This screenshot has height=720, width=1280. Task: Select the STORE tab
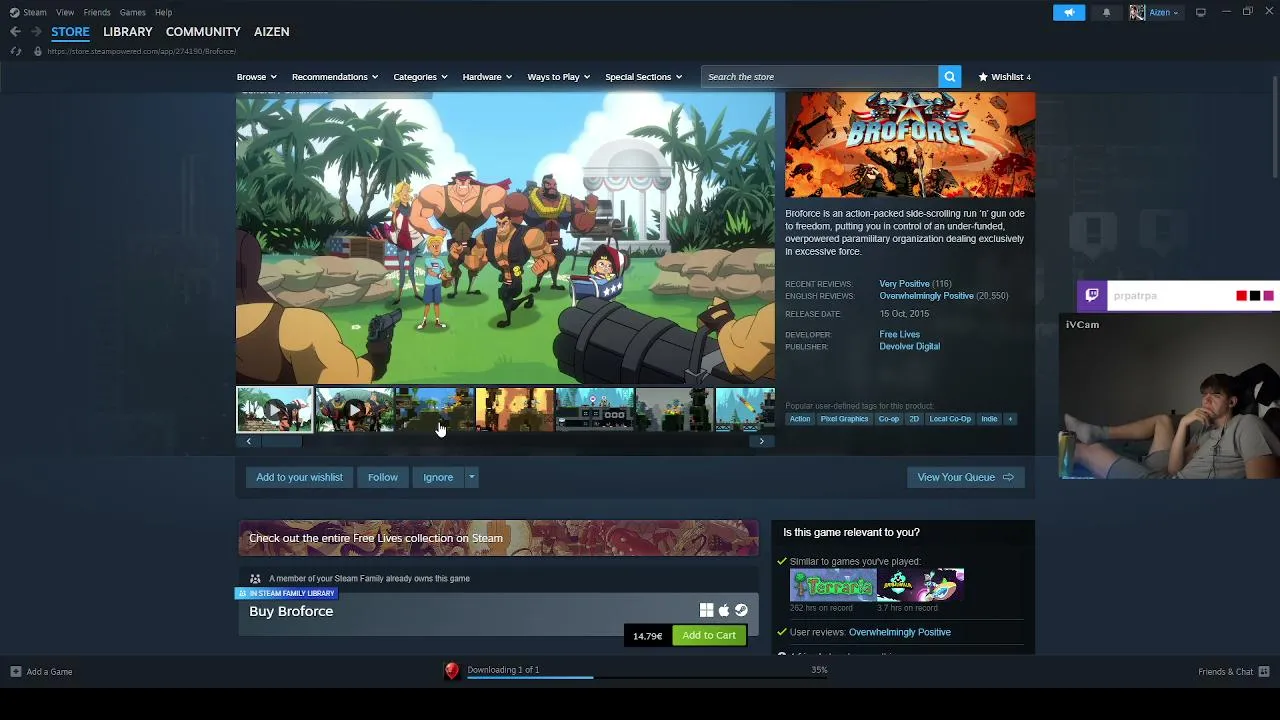(70, 32)
